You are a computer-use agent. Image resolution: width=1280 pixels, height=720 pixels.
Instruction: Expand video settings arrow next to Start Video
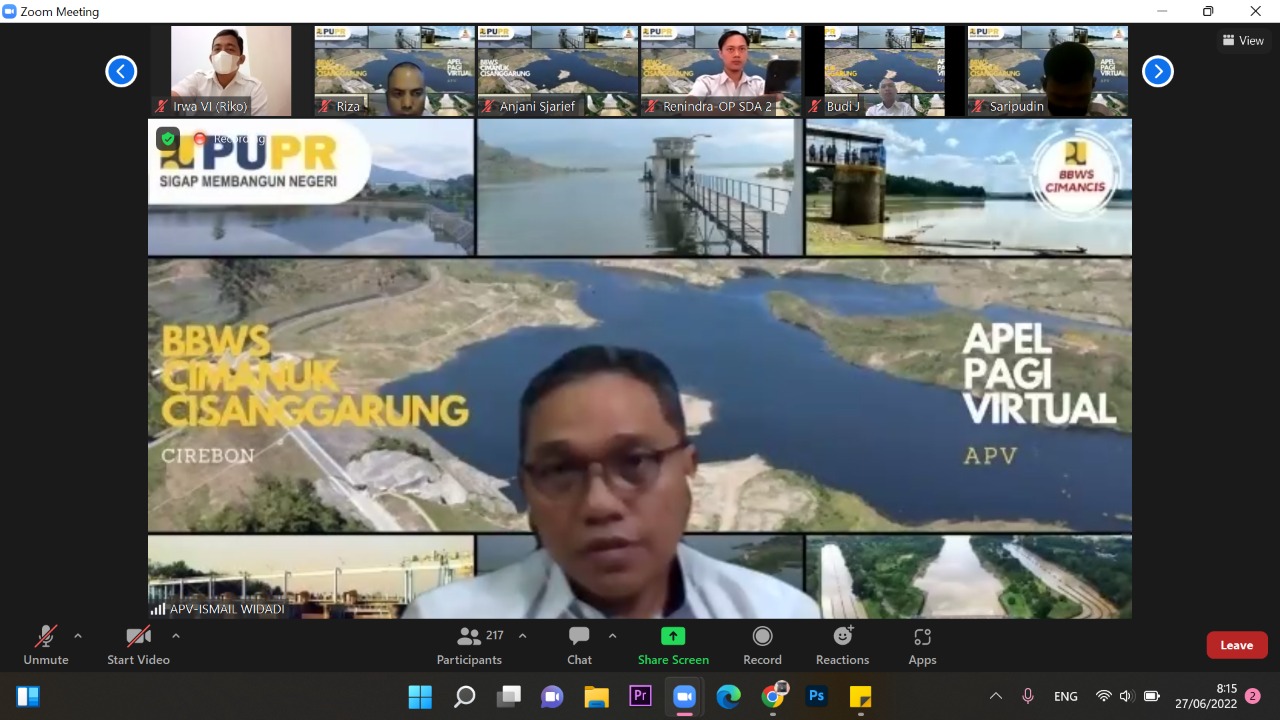(x=176, y=636)
